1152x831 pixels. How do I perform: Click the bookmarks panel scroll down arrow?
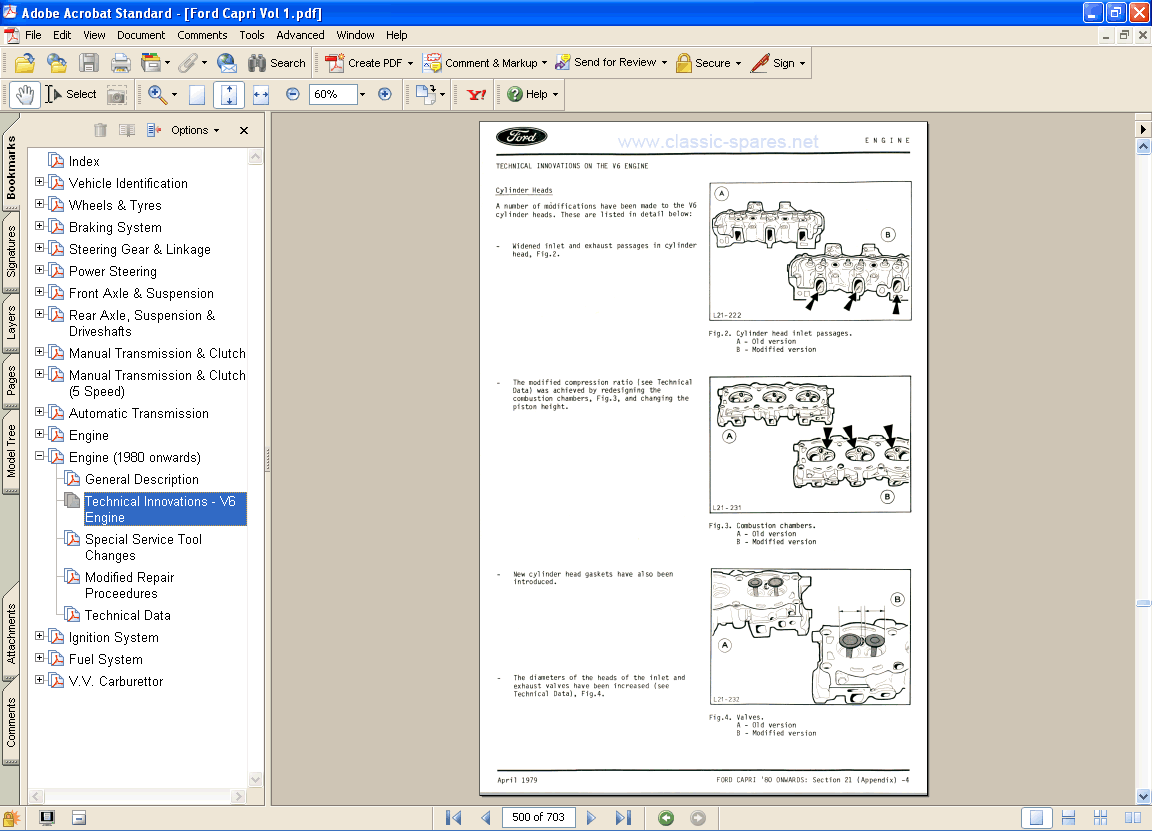(x=255, y=780)
